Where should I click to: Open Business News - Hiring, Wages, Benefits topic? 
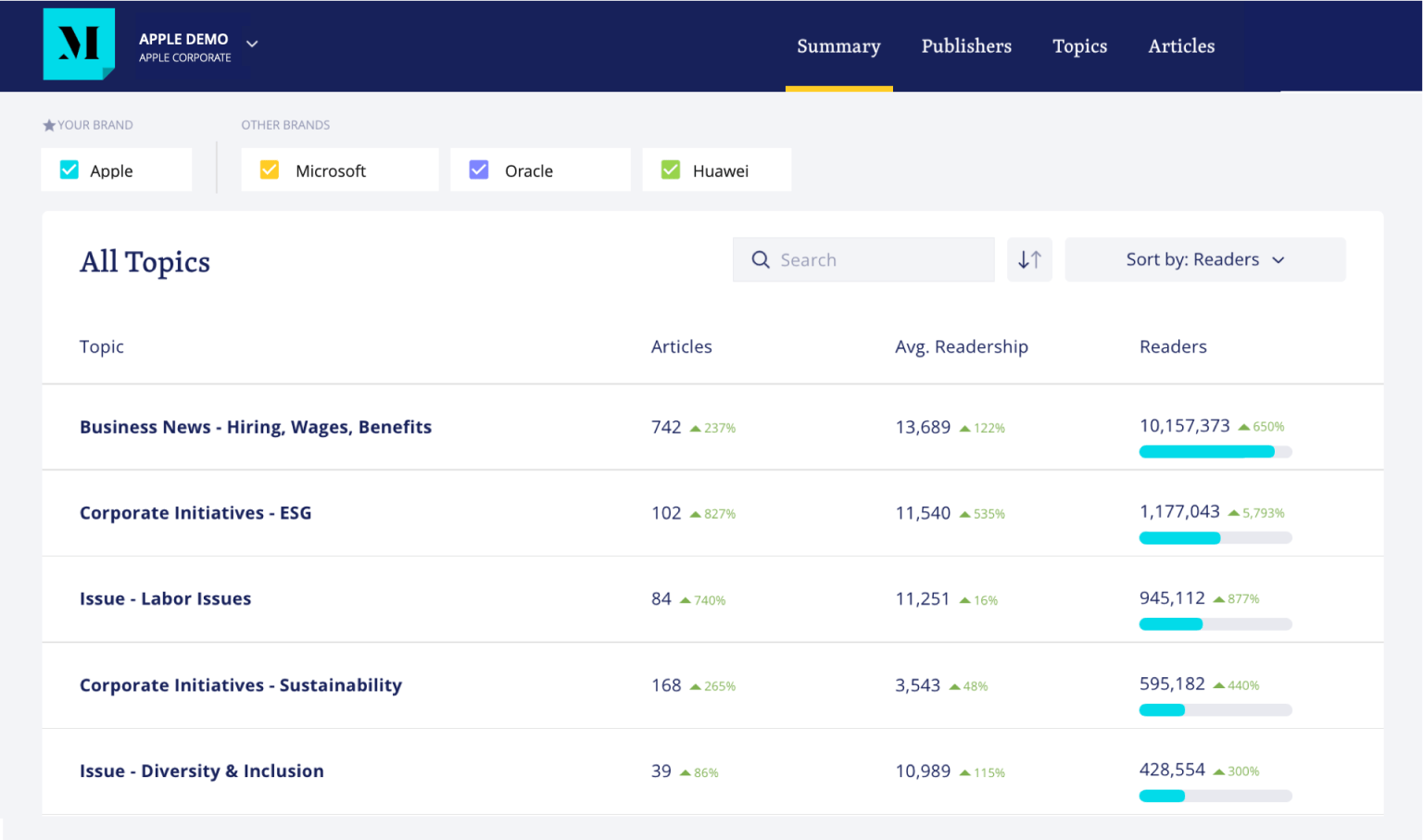pos(256,427)
